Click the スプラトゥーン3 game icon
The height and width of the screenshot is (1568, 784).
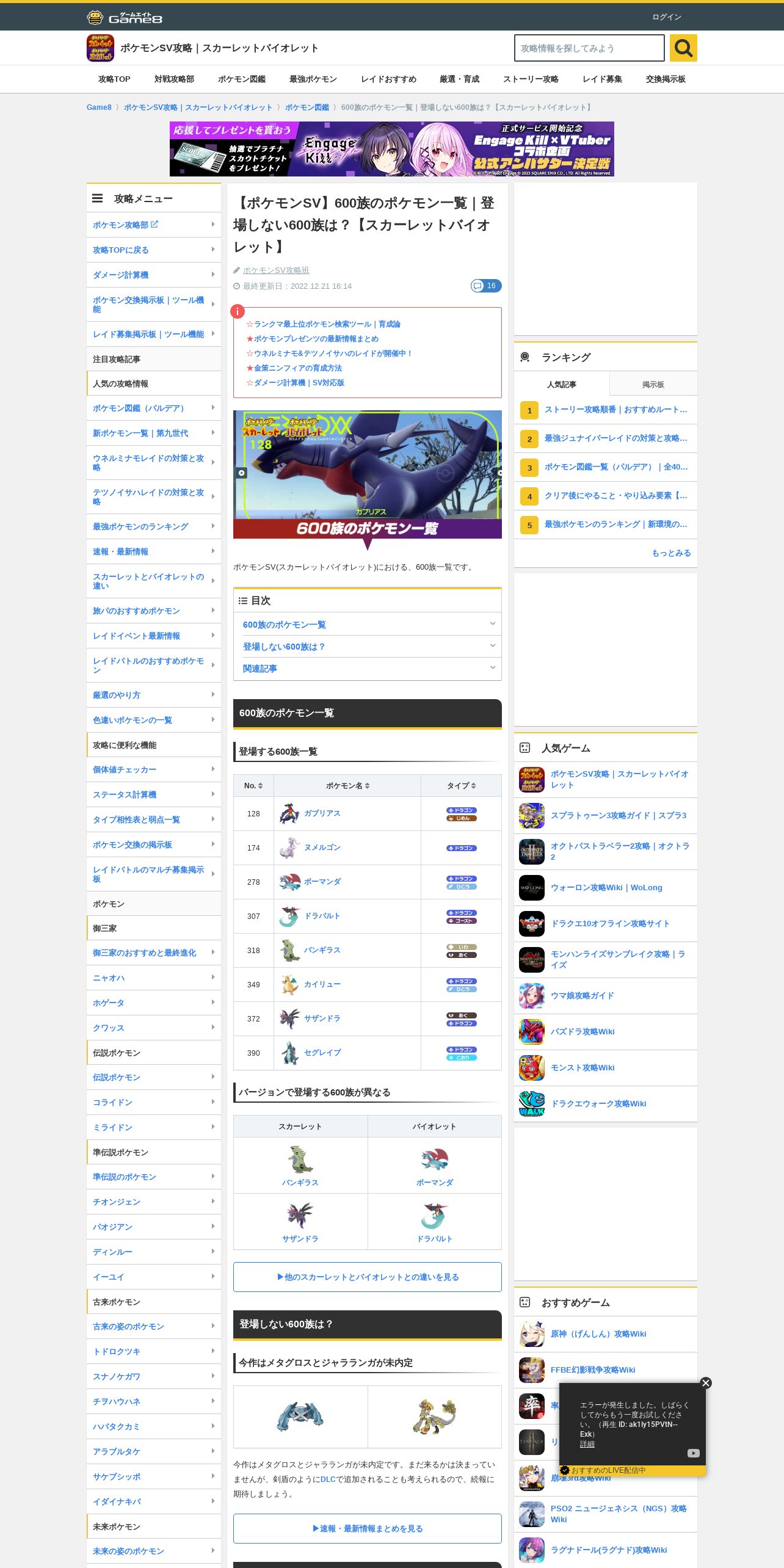point(532,816)
